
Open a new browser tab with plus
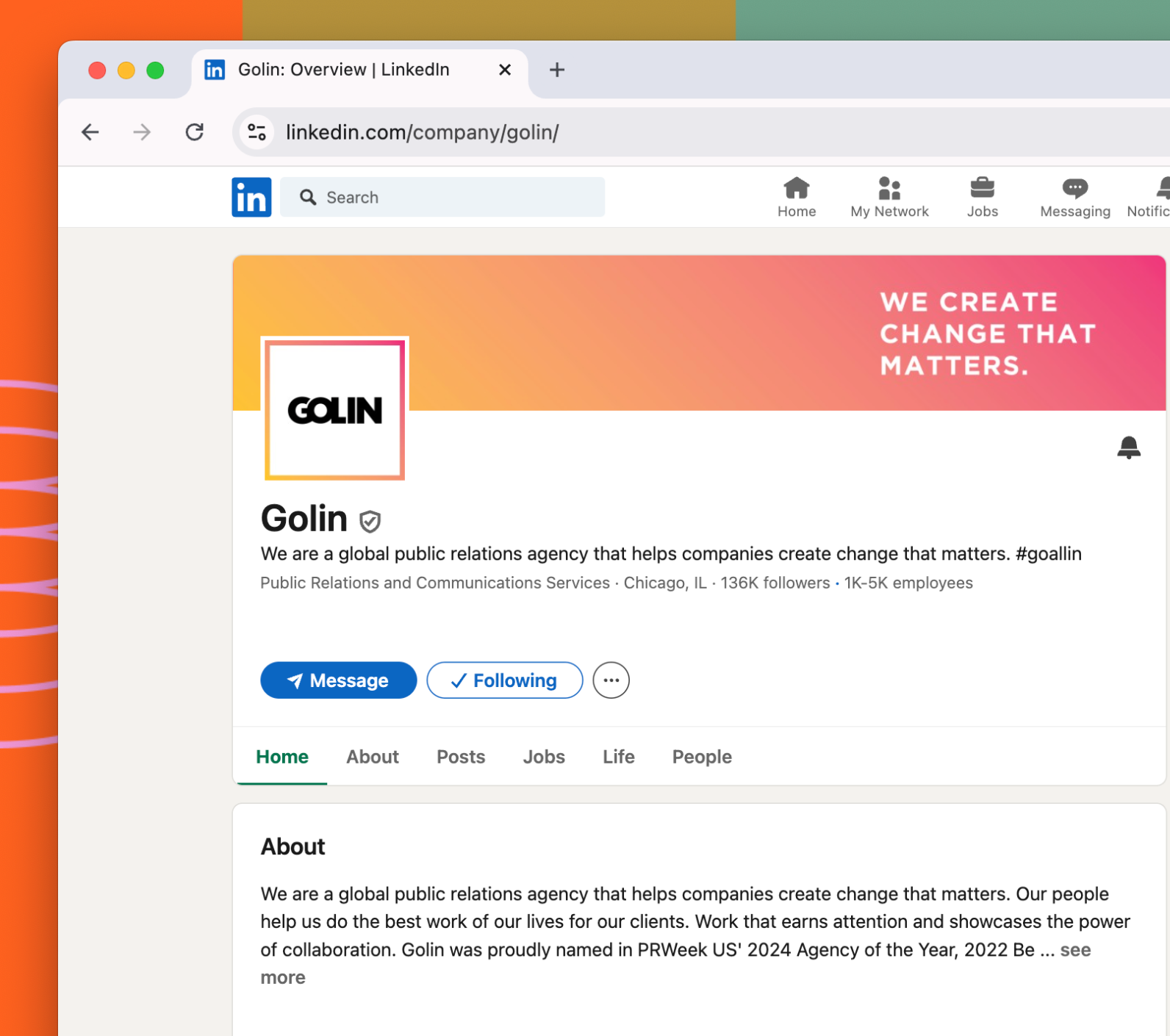[x=557, y=70]
